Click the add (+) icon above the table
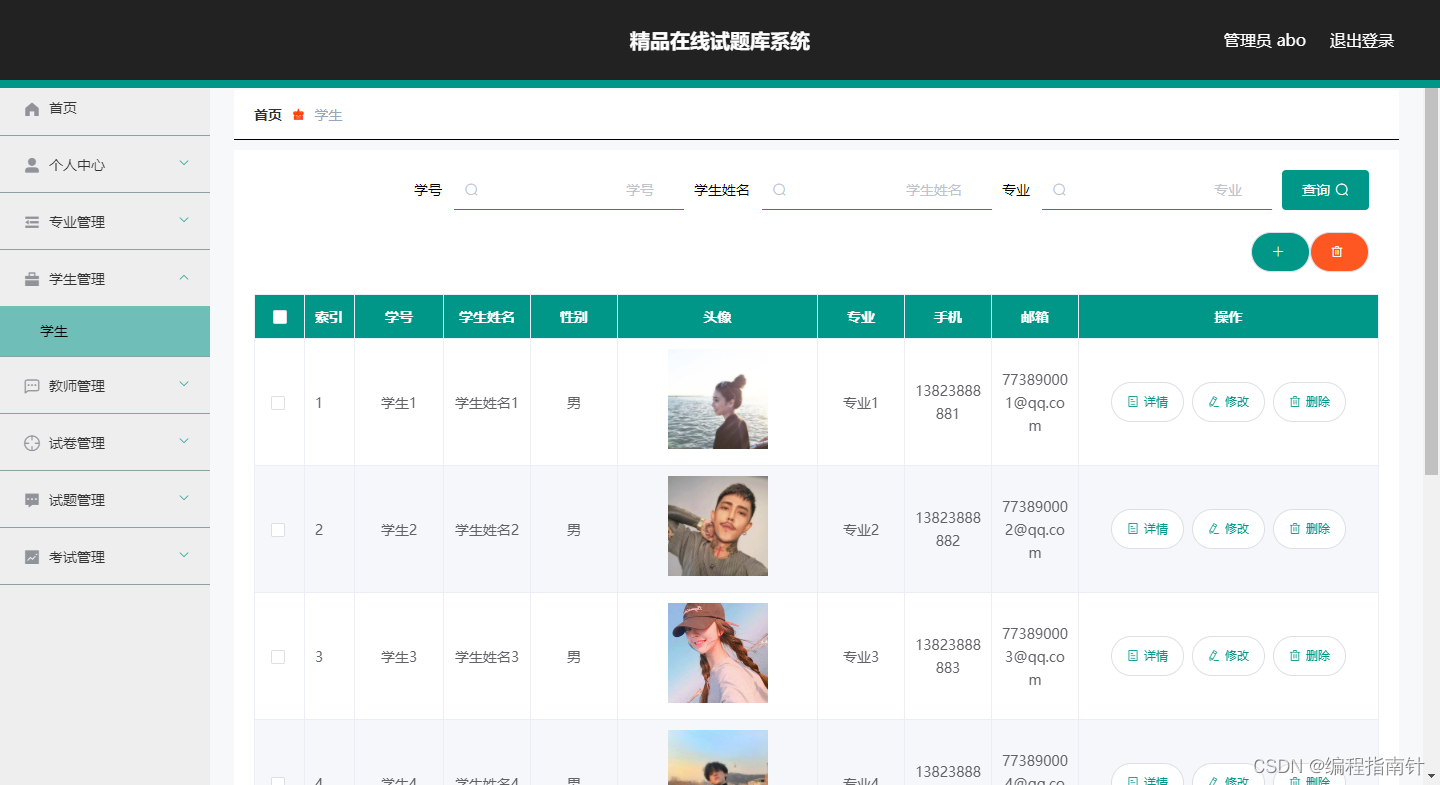This screenshot has height=785, width=1440. tap(1280, 252)
